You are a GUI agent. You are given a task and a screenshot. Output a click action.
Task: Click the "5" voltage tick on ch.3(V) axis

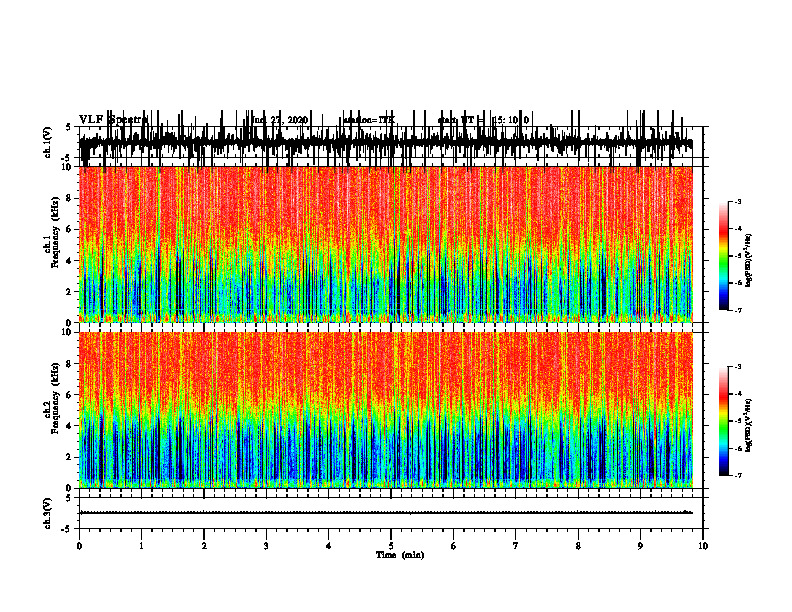[70, 498]
